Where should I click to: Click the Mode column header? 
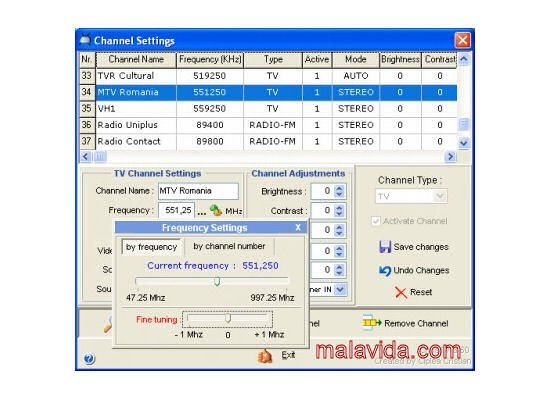(x=356, y=59)
